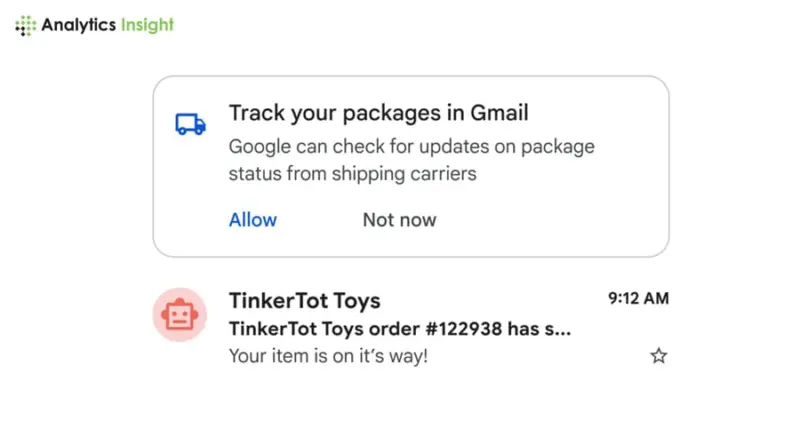Click the word 'Google' in the card description
Image resolution: width=800 pixels, height=444 pixels.
tap(259, 147)
